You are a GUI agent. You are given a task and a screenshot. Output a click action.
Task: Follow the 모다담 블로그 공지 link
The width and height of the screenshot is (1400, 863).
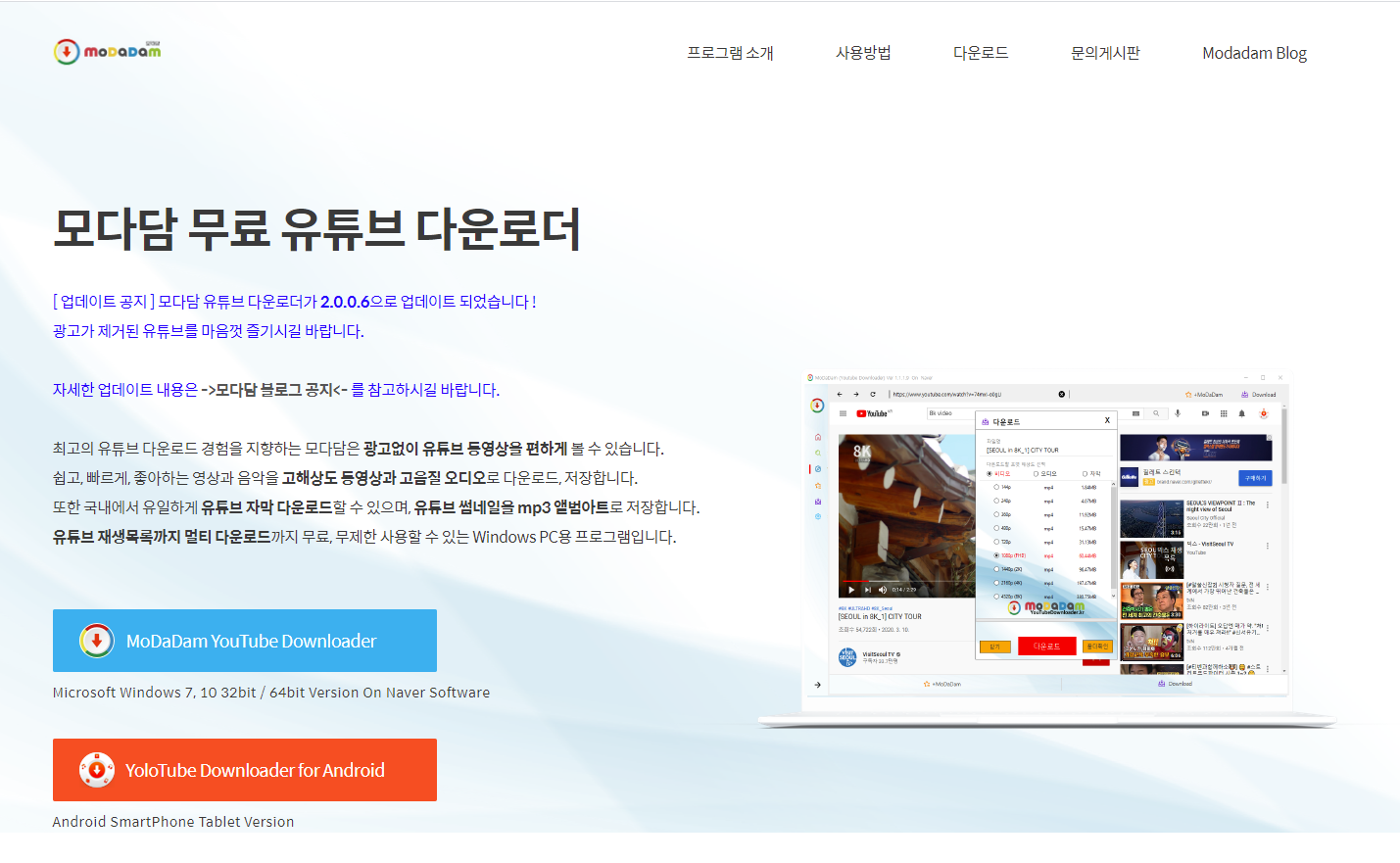pyautogui.click(x=274, y=390)
